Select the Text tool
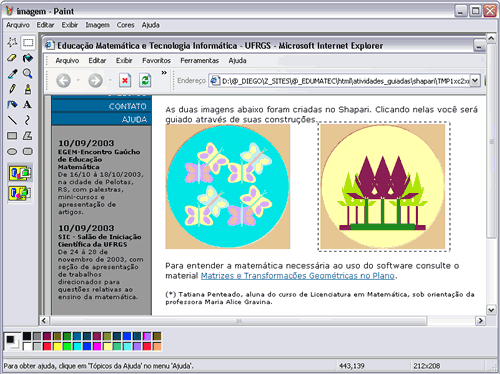This screenshot has height=374, width=500. click(28, 105)
